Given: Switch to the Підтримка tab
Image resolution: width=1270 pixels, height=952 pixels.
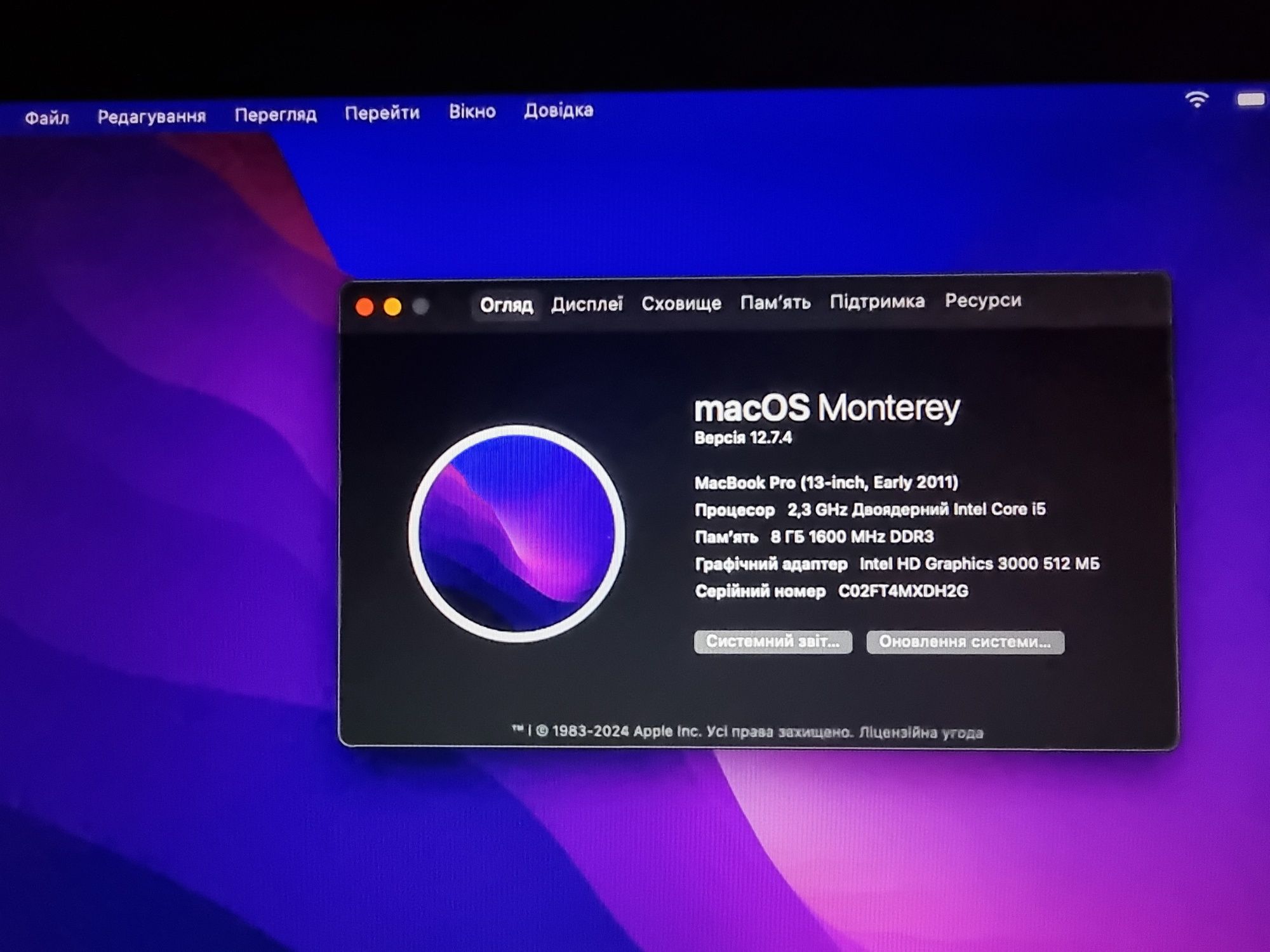Looking at the screenshot, I should [877, 301].
